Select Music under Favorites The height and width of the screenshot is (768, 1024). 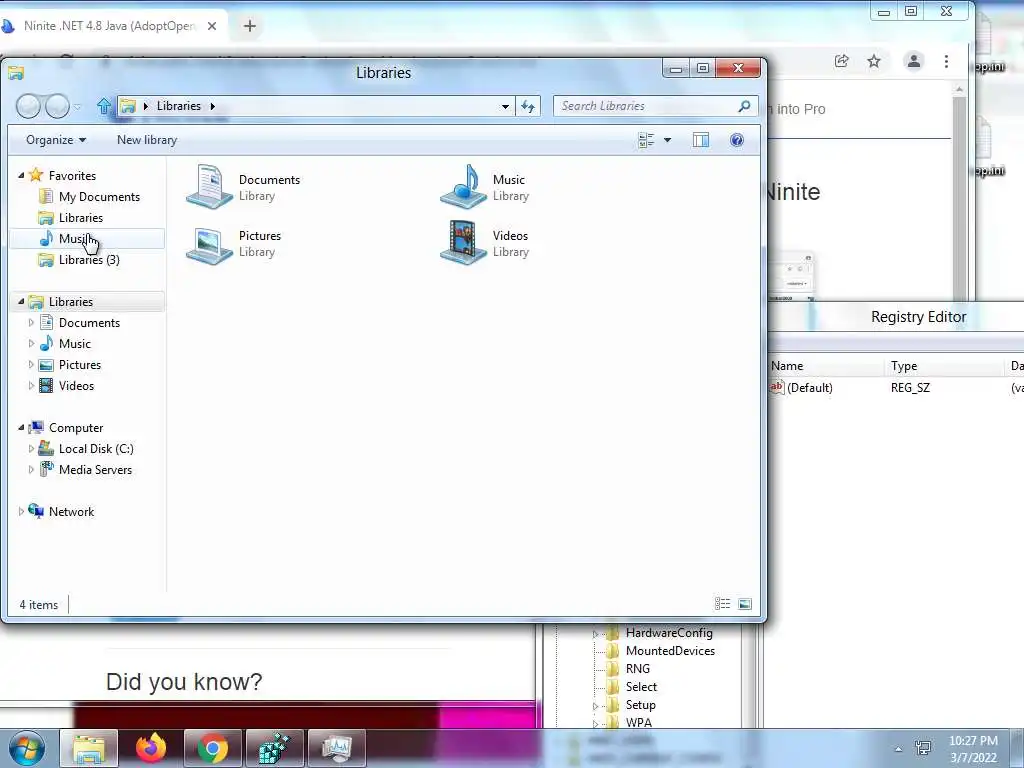click(88, 238)
